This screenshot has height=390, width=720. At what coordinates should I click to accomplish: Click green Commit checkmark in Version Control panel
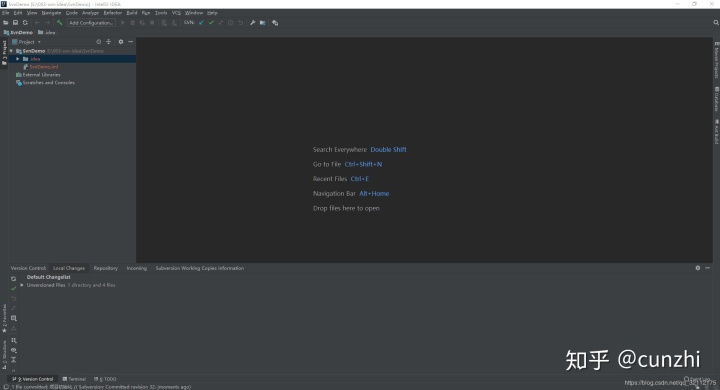(x=13, y=288)
